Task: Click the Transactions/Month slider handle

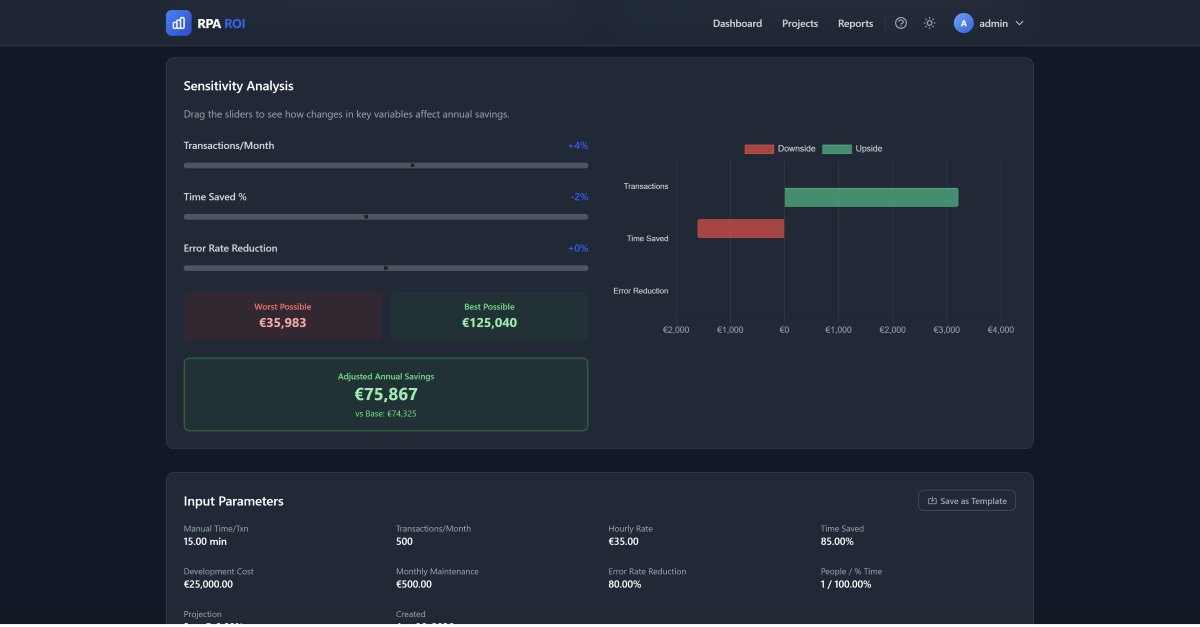Action: point(413,165)
